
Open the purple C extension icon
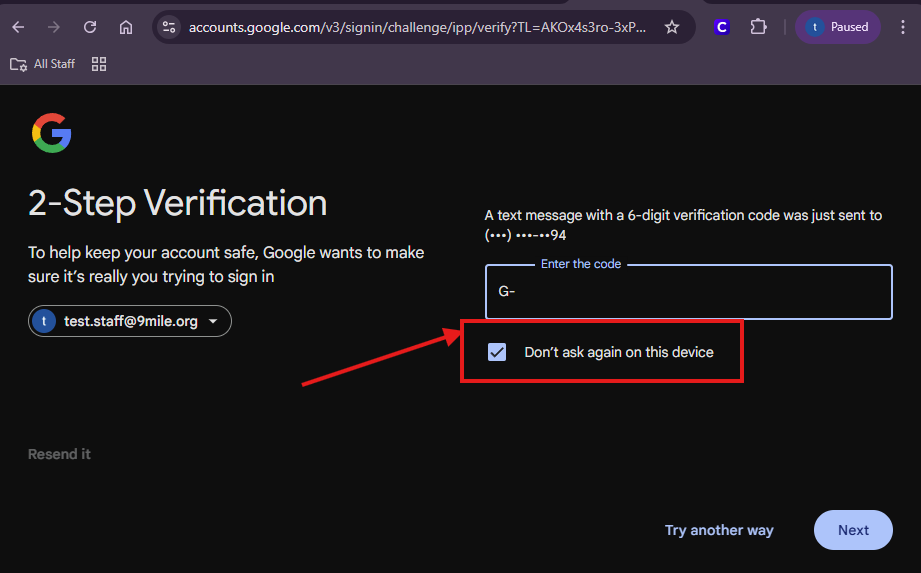722,27
